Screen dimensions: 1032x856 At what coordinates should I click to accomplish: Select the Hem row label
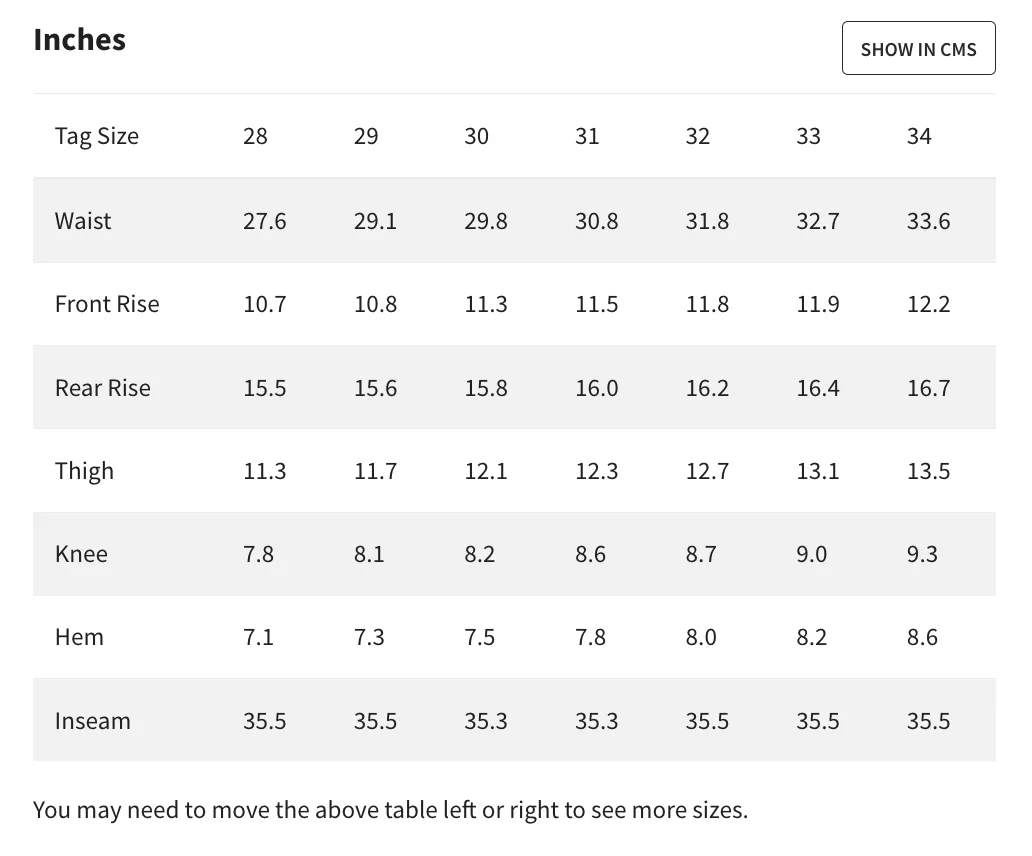tap(79, 637)
